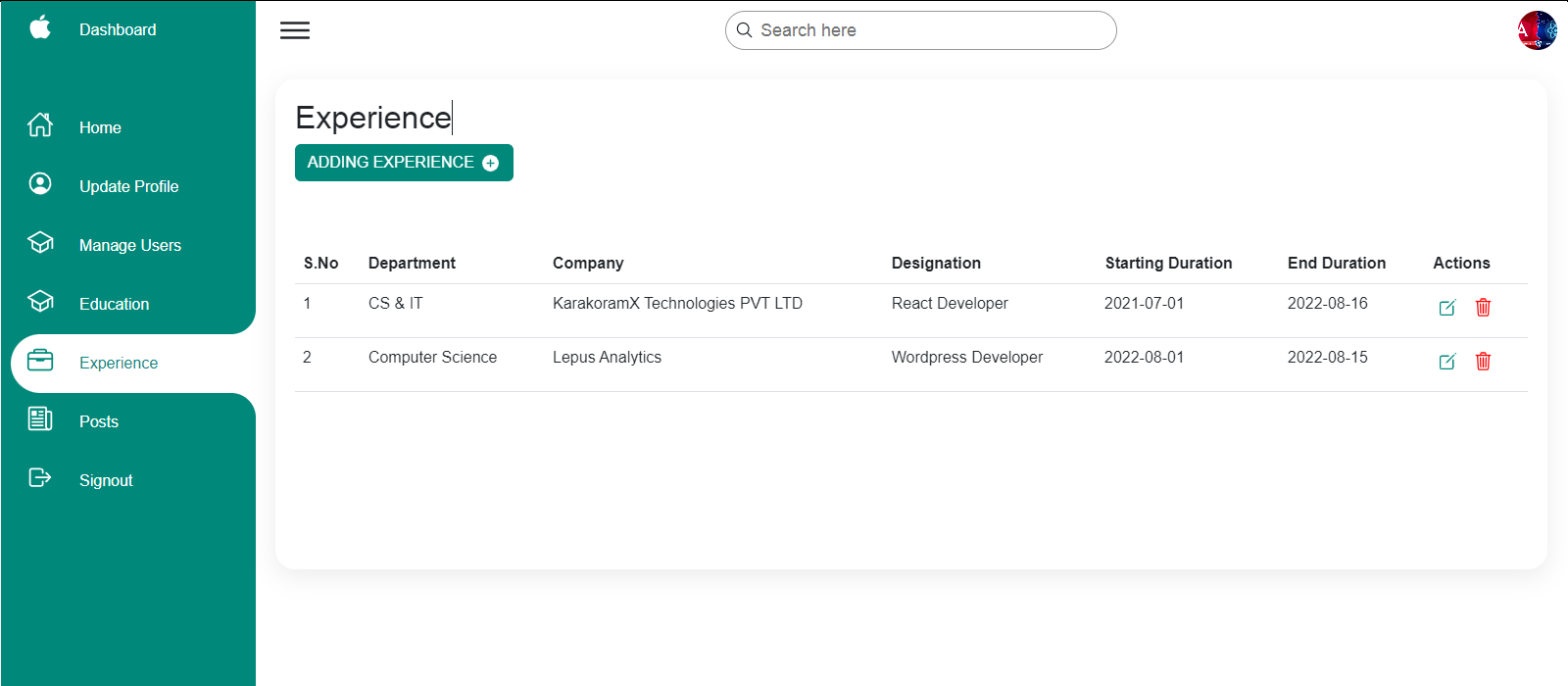Click the Department column header
Viewport: 1568px width, 686px height.
point(412,263)
